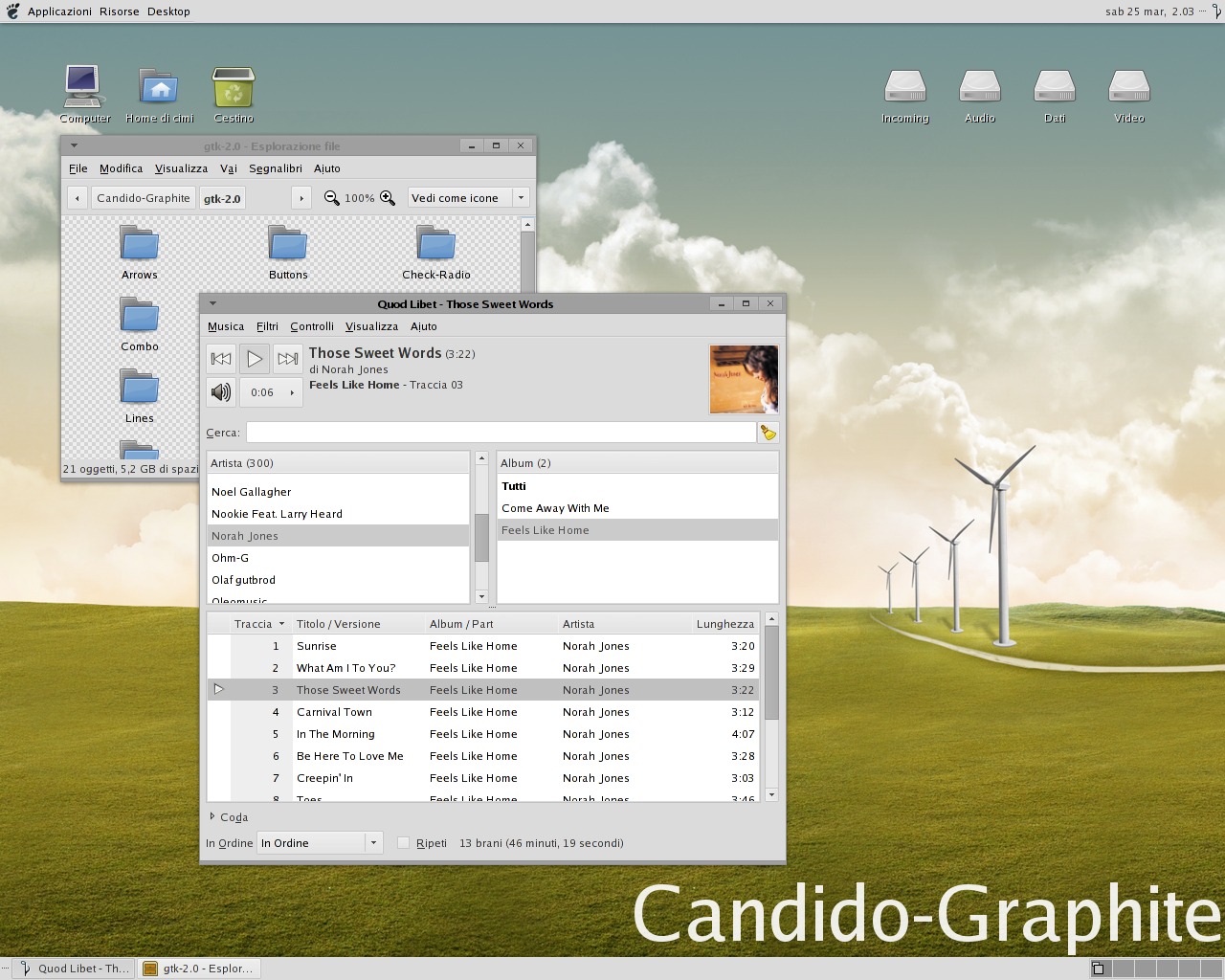
Task: Clear the search with the broom icon
Action: [x=768, y=433]
